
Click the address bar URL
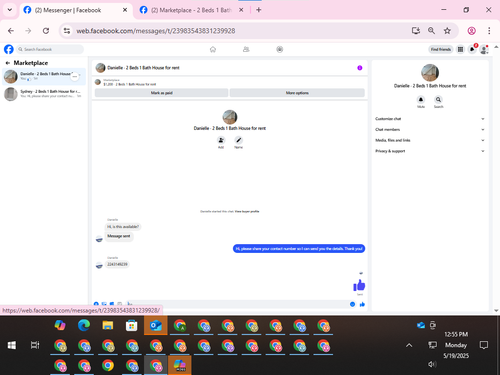156,31
